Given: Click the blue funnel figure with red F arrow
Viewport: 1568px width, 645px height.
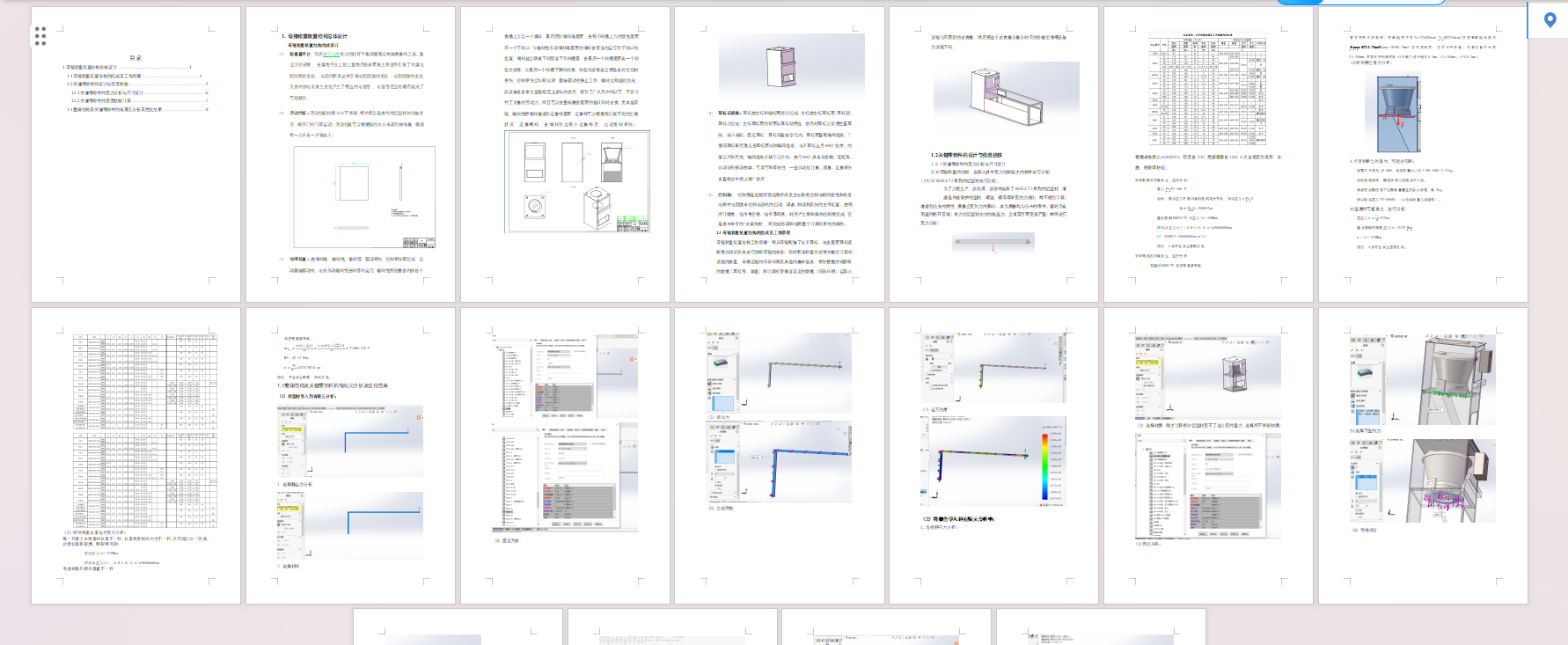Looking at the screenshot, I should coord(1399,114).
